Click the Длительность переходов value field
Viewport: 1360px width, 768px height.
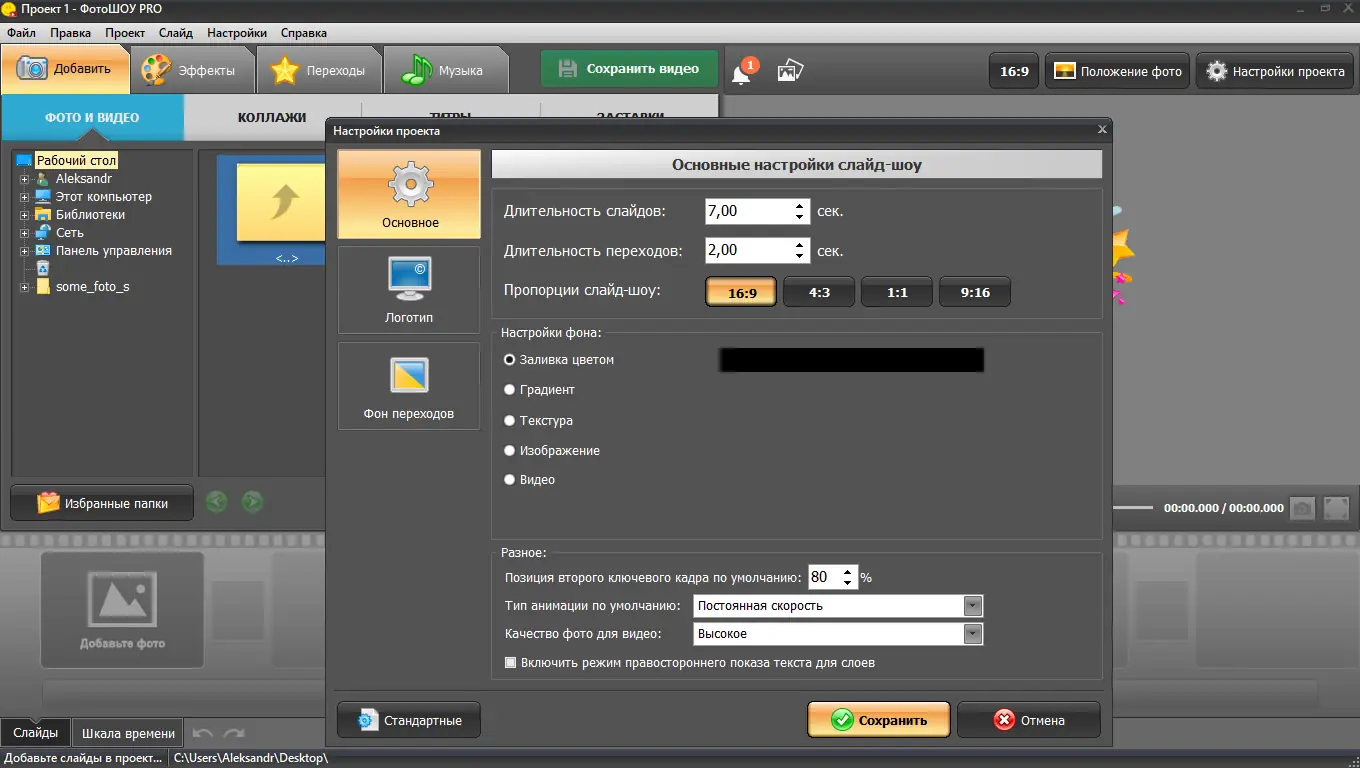point(750,250)
